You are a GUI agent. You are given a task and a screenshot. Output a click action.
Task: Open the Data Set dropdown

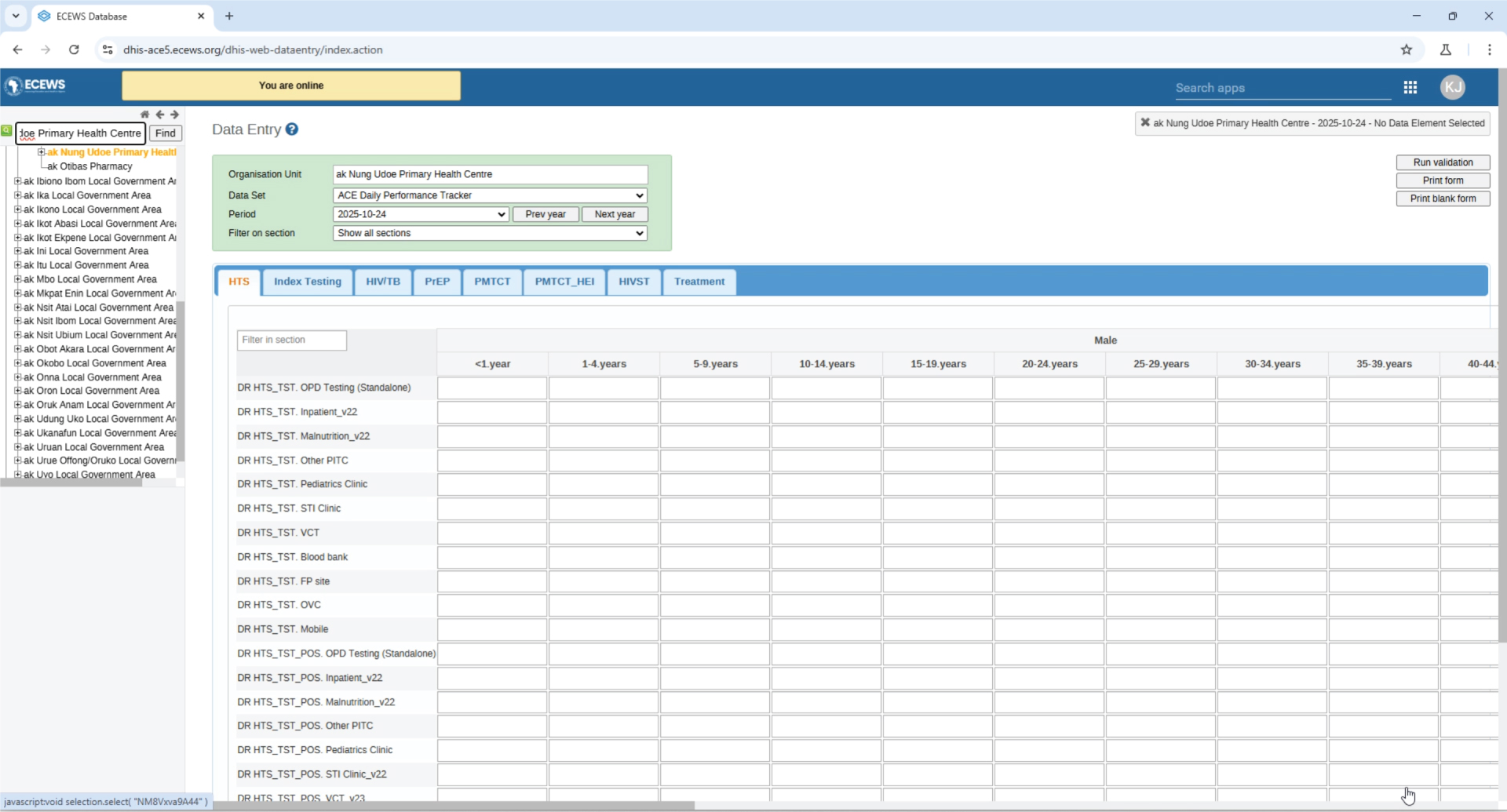[490, 195]
